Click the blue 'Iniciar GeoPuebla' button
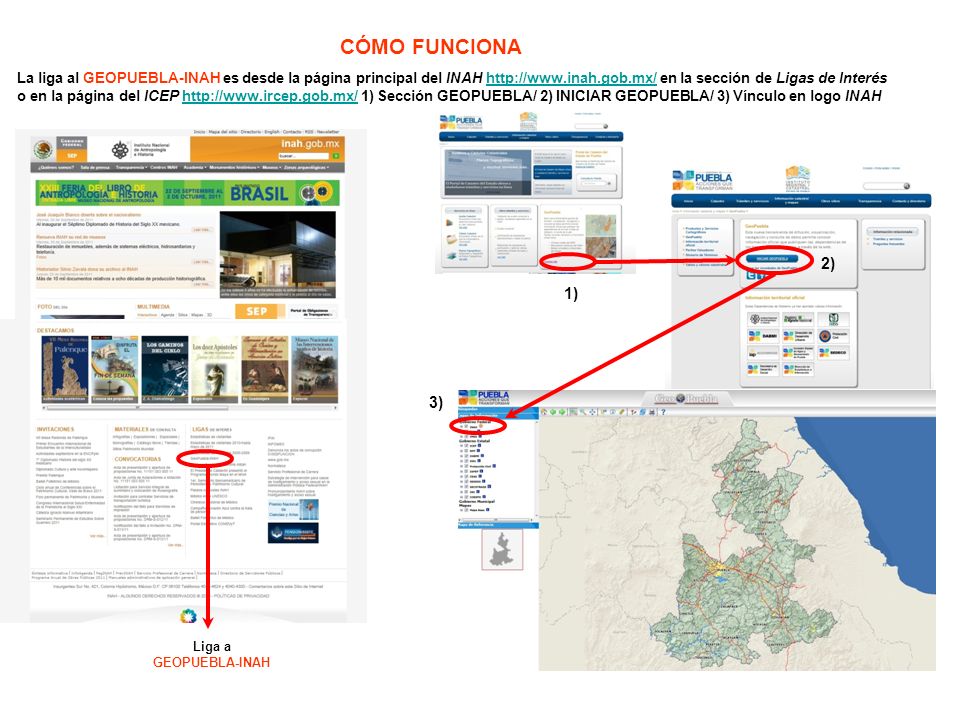 (x=772, y=258)
